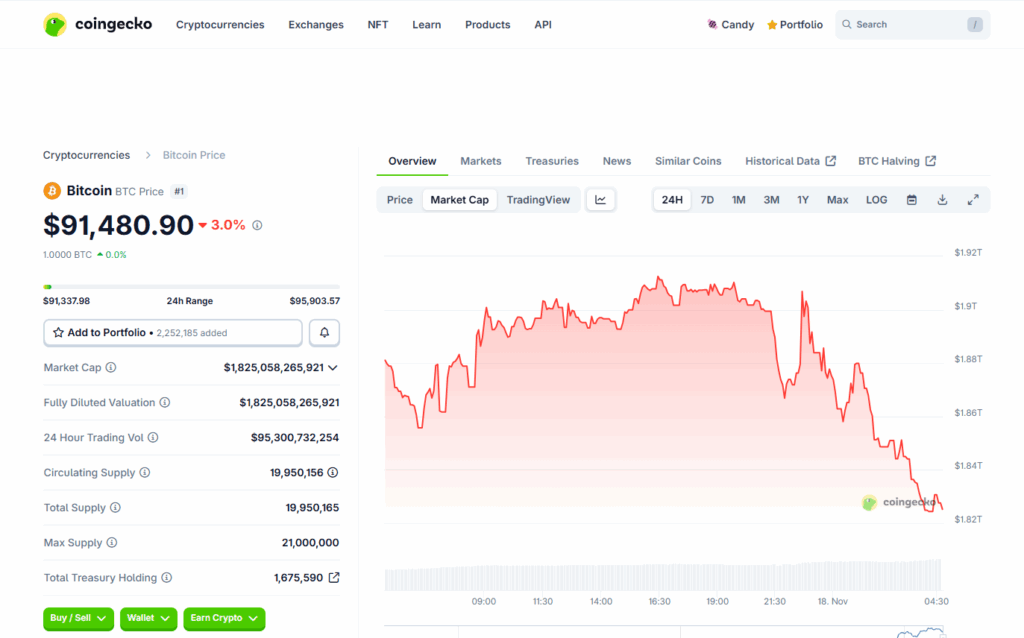
Task: Switch to the Markets tab
Action: 481,161
